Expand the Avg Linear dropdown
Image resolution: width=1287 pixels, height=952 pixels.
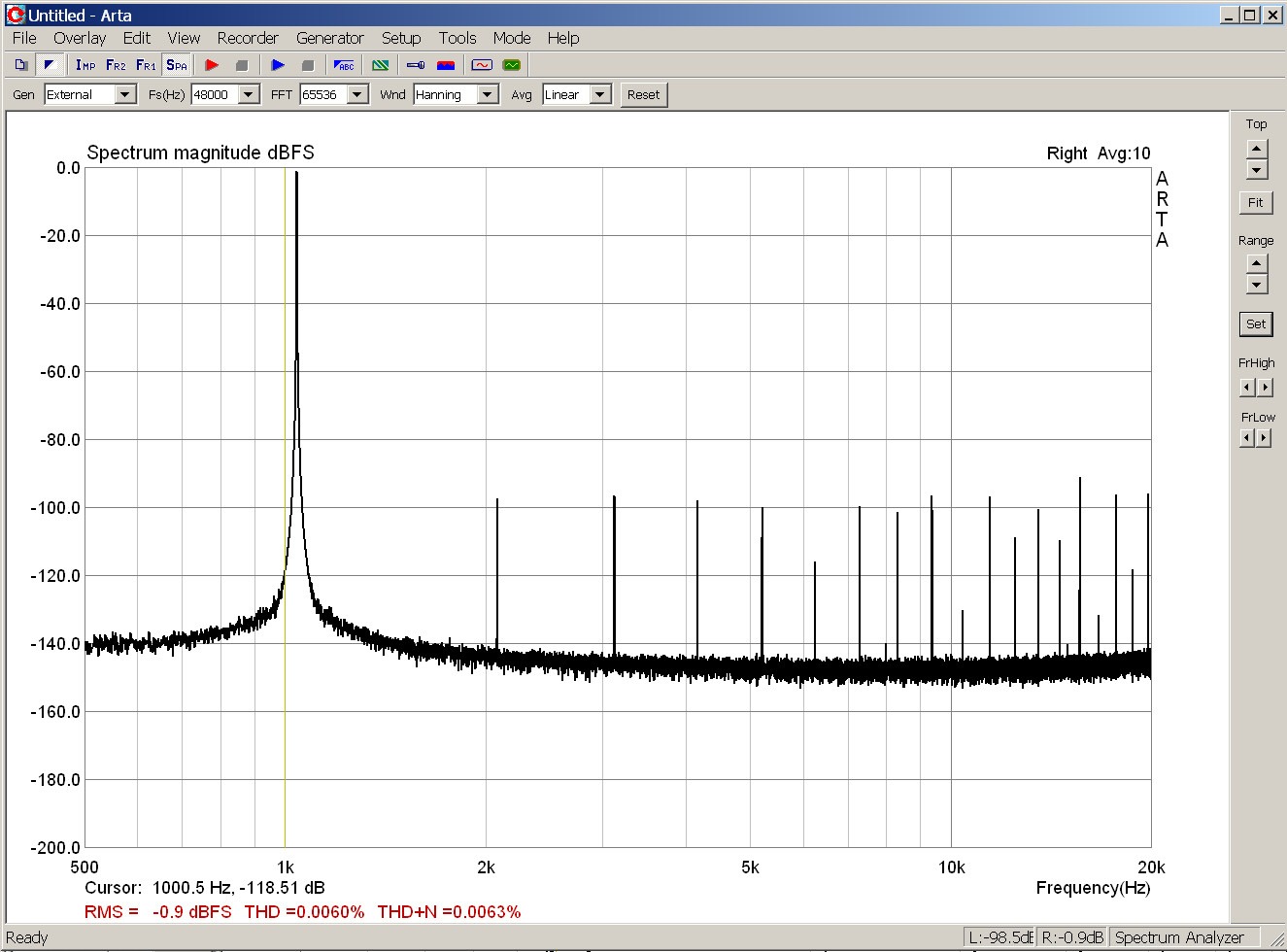point(600,94)
